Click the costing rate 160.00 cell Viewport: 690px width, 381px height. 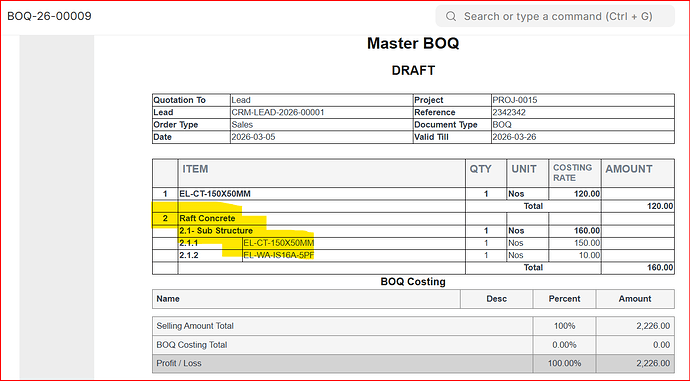coord(574,231)
